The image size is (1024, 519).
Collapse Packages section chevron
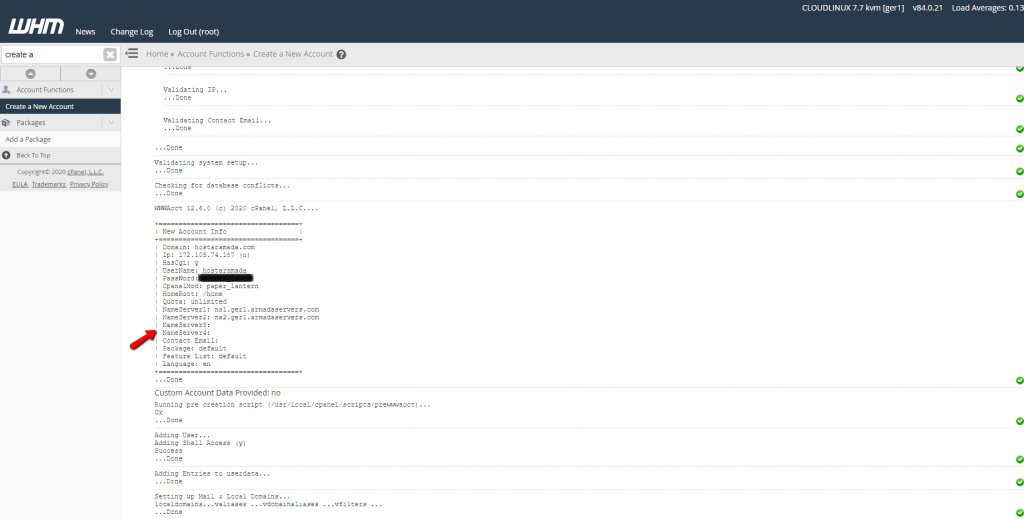[x=112, y=122]
